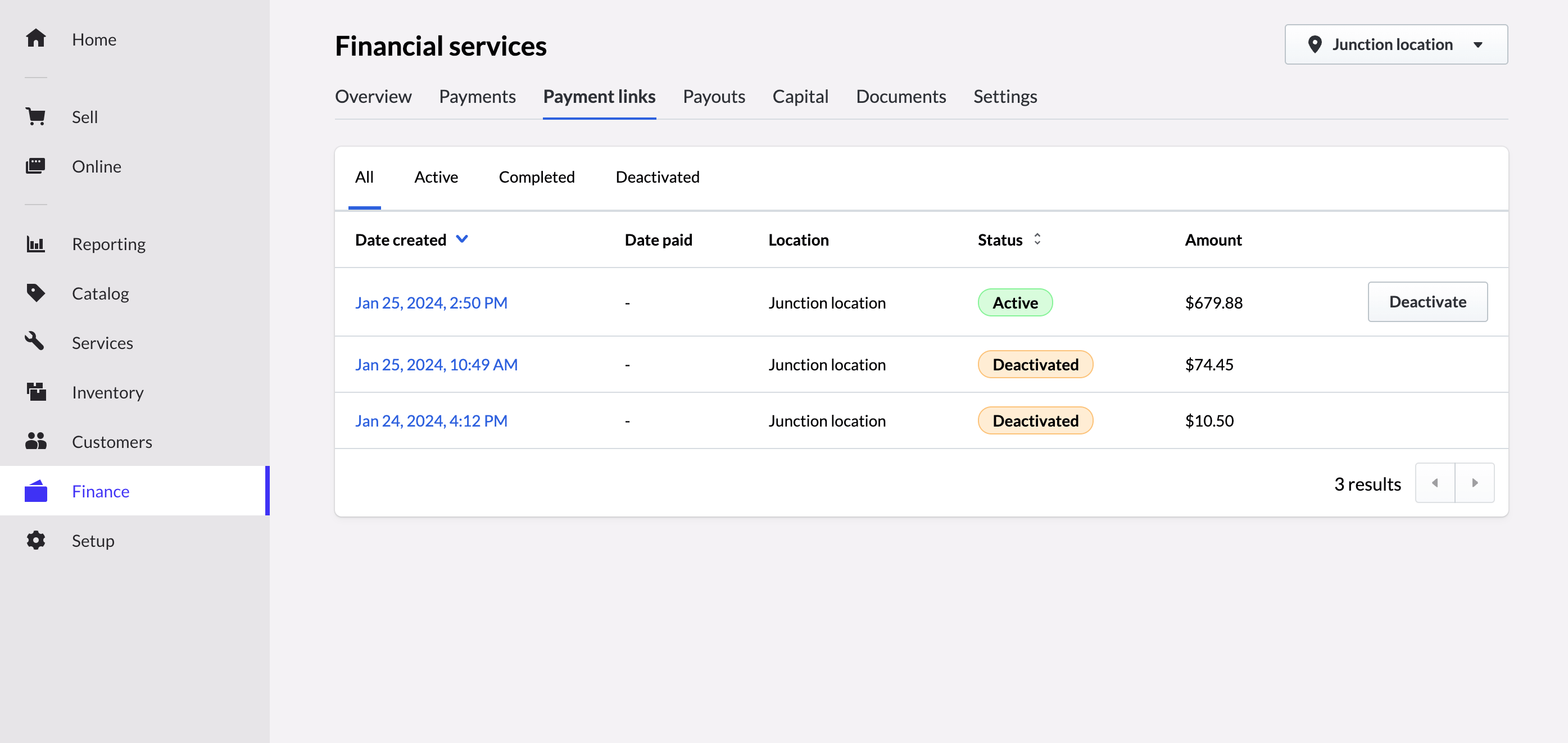Expand the Junction location dropdown

click(x=1395, y=44)
